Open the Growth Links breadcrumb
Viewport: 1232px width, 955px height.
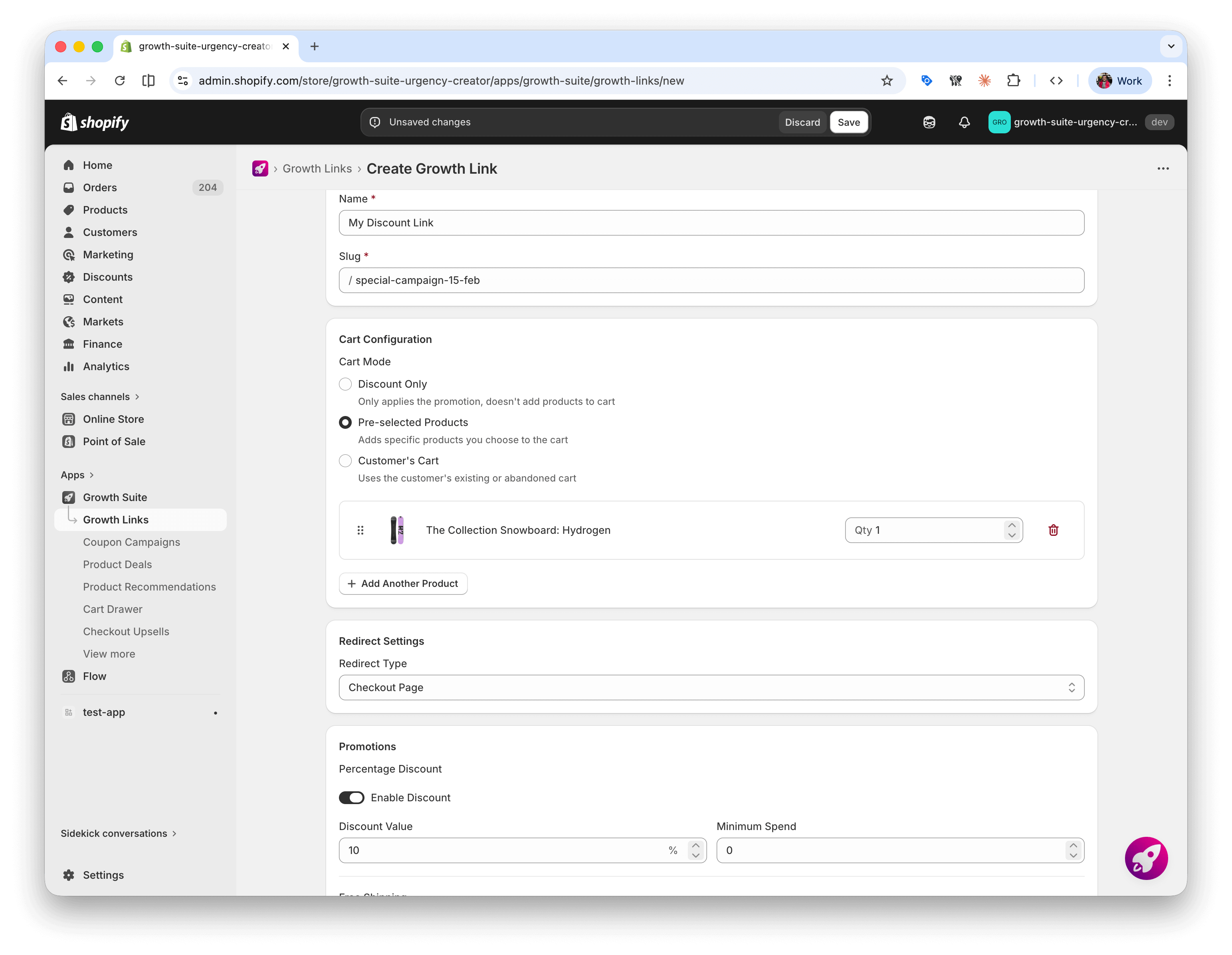coord(317,168)
